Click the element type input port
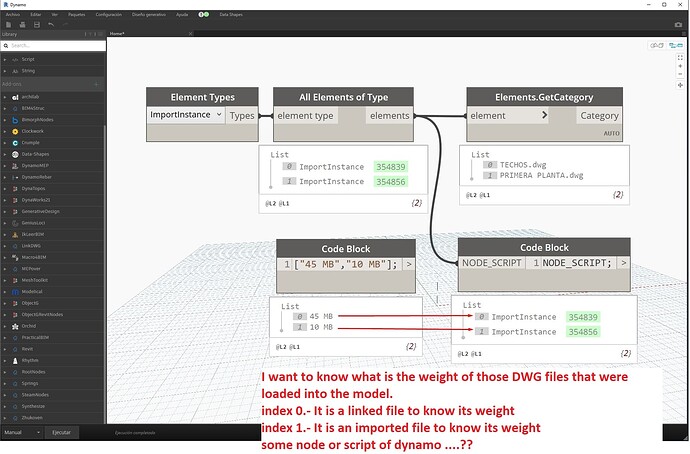Image resolution: width=690 pixels, height=454 pixels. pos(306,116)
